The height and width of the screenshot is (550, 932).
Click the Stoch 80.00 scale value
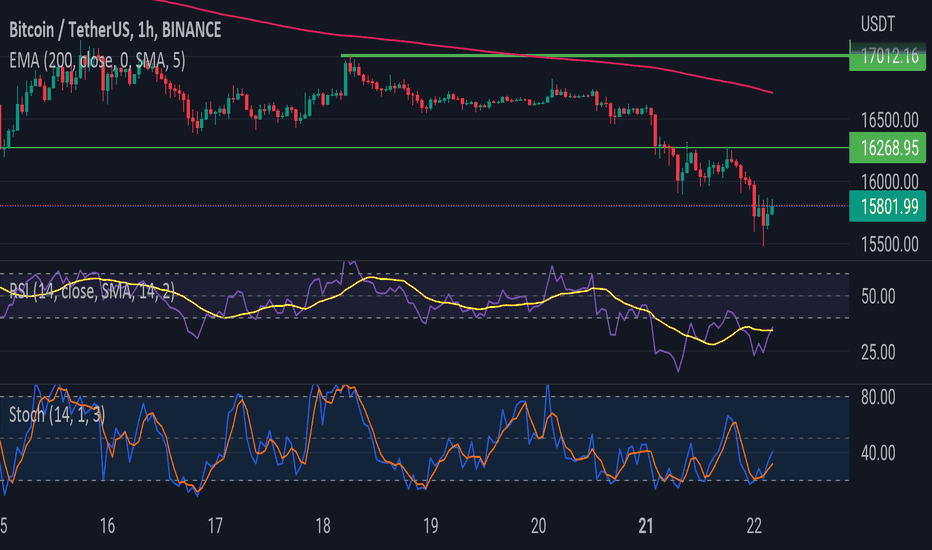point(878,397)
